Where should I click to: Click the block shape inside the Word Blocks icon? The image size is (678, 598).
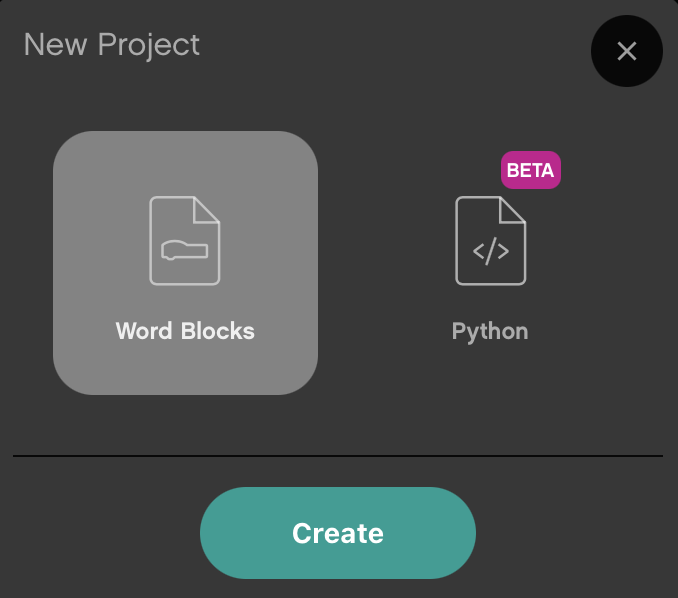(x=179, y=250)
